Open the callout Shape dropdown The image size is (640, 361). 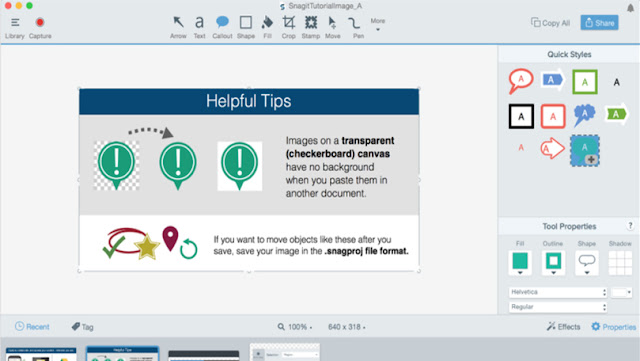(587, 263)
